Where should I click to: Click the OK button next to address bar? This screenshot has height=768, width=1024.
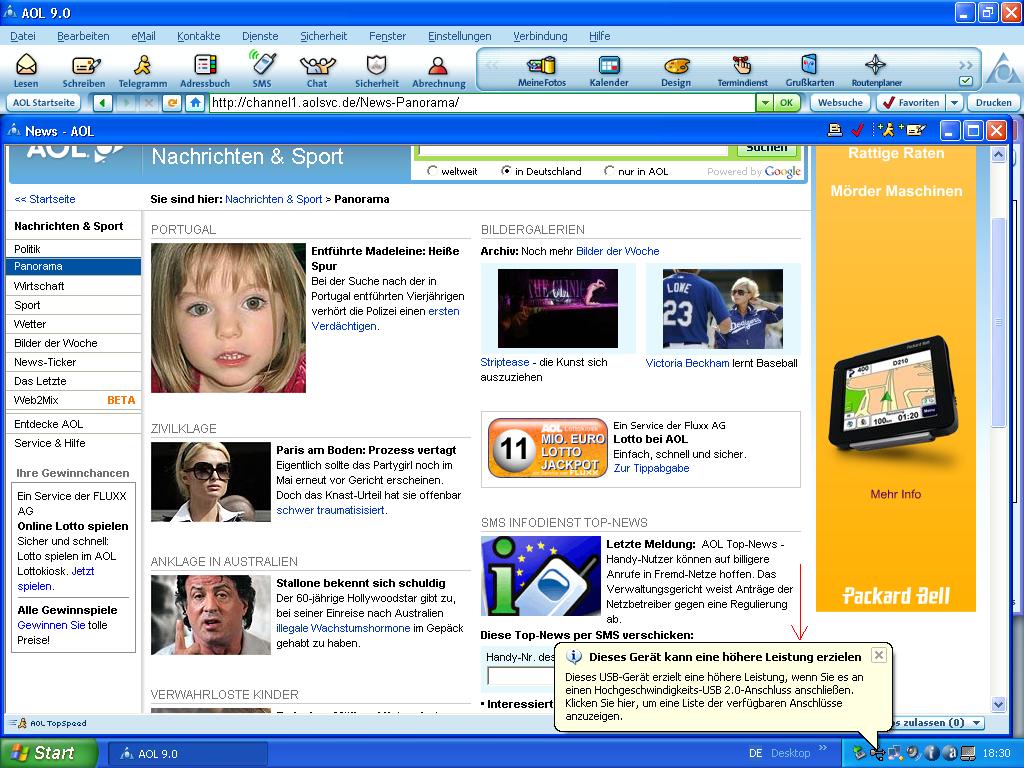[x=786, y=103]
